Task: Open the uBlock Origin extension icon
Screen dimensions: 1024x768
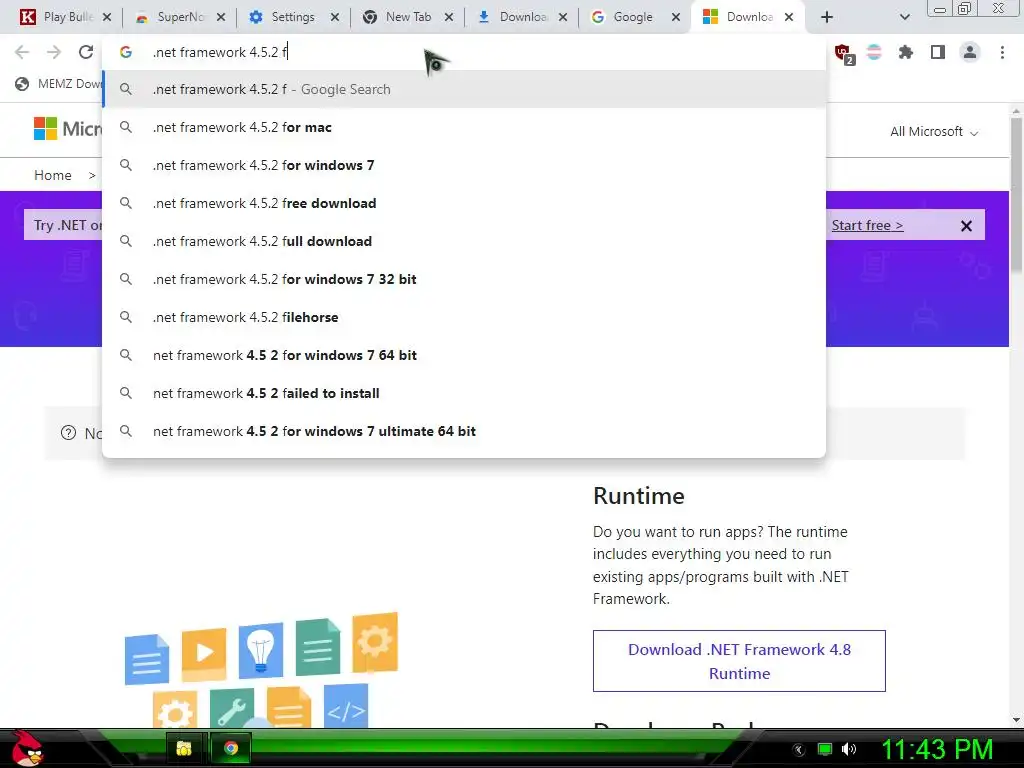Action: [x=844, y=53]
